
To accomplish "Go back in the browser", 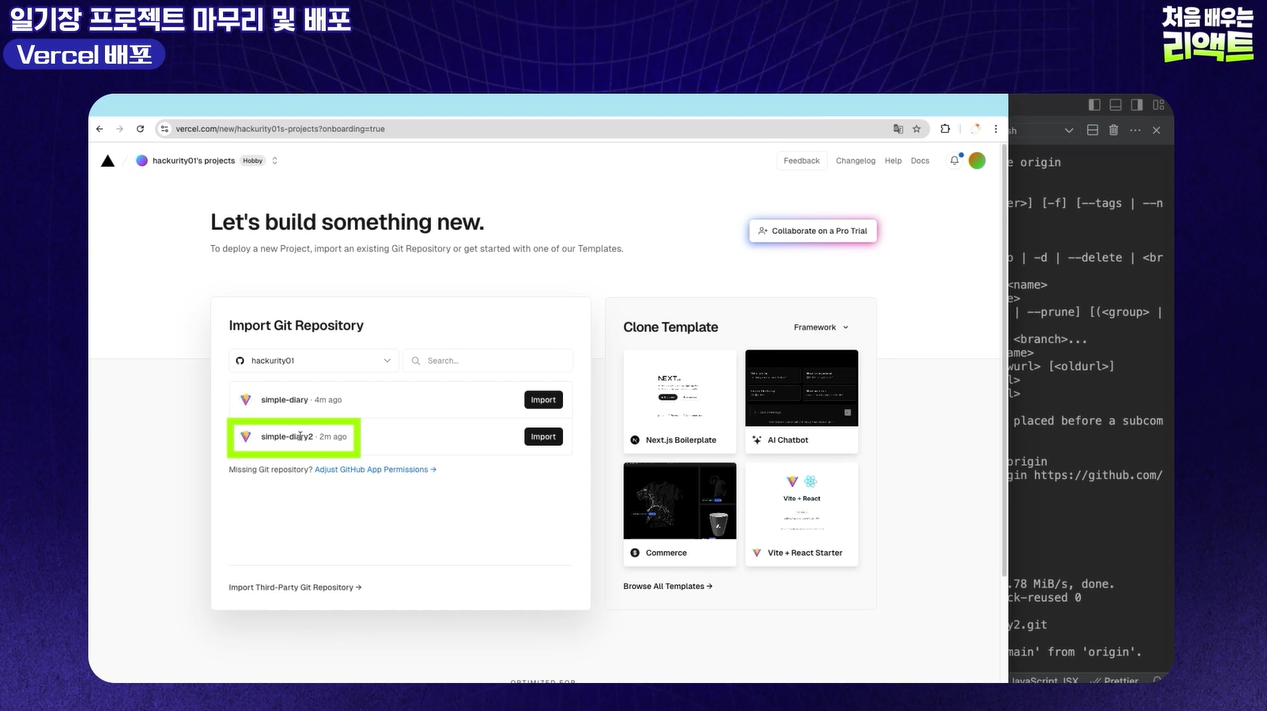I will pos(100,129).
